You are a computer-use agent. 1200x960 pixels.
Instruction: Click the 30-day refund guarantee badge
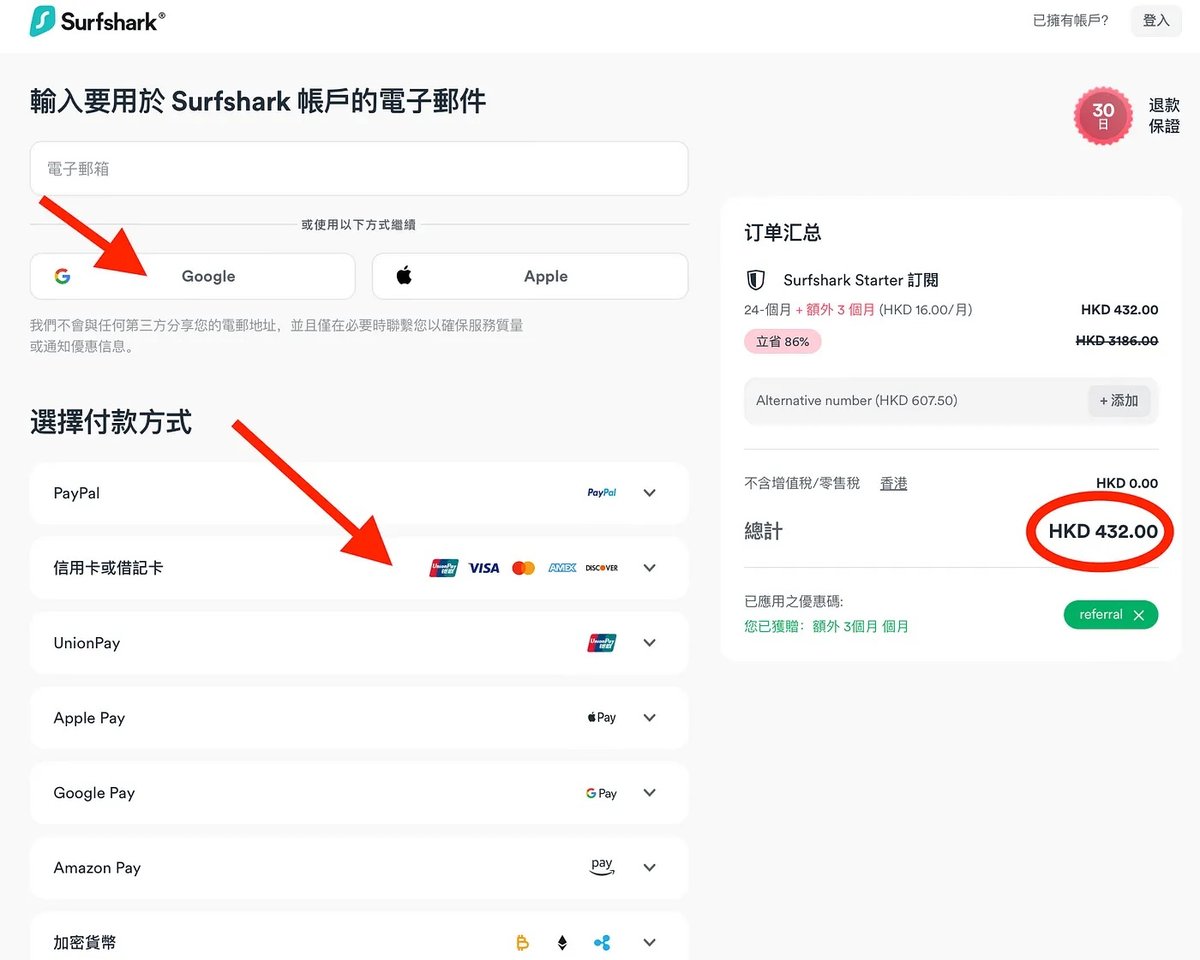[x=1102, y=116]
